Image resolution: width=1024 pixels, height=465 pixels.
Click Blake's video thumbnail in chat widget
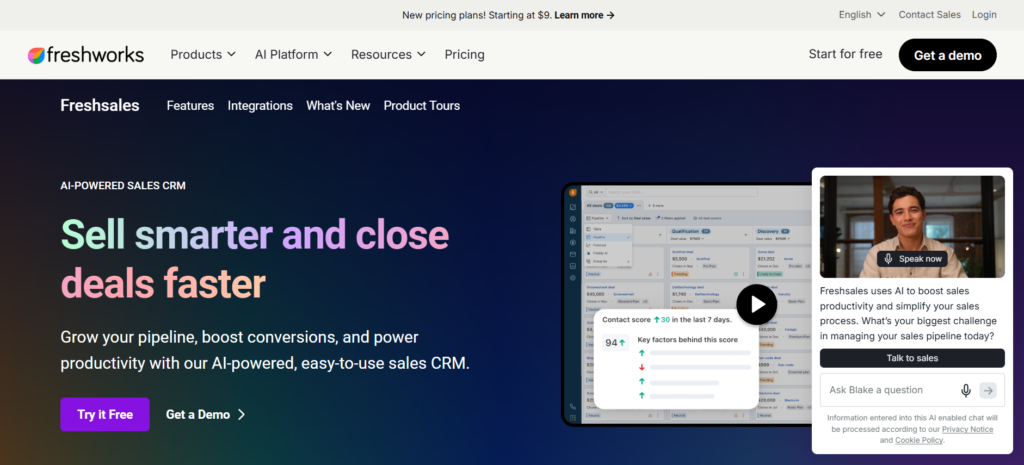[912, 227]
